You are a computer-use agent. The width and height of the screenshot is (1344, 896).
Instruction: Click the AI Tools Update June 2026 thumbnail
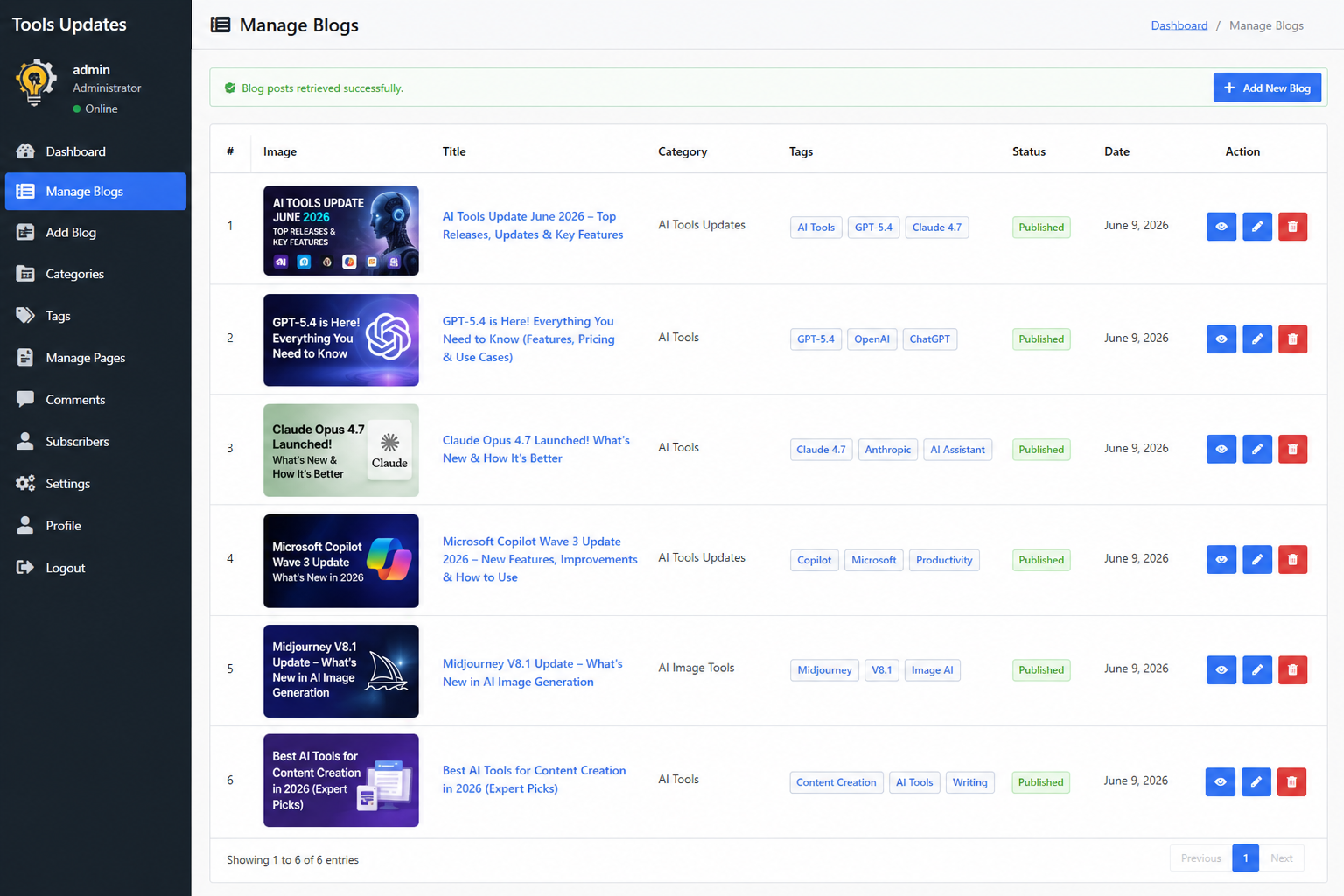click(341, 231)
